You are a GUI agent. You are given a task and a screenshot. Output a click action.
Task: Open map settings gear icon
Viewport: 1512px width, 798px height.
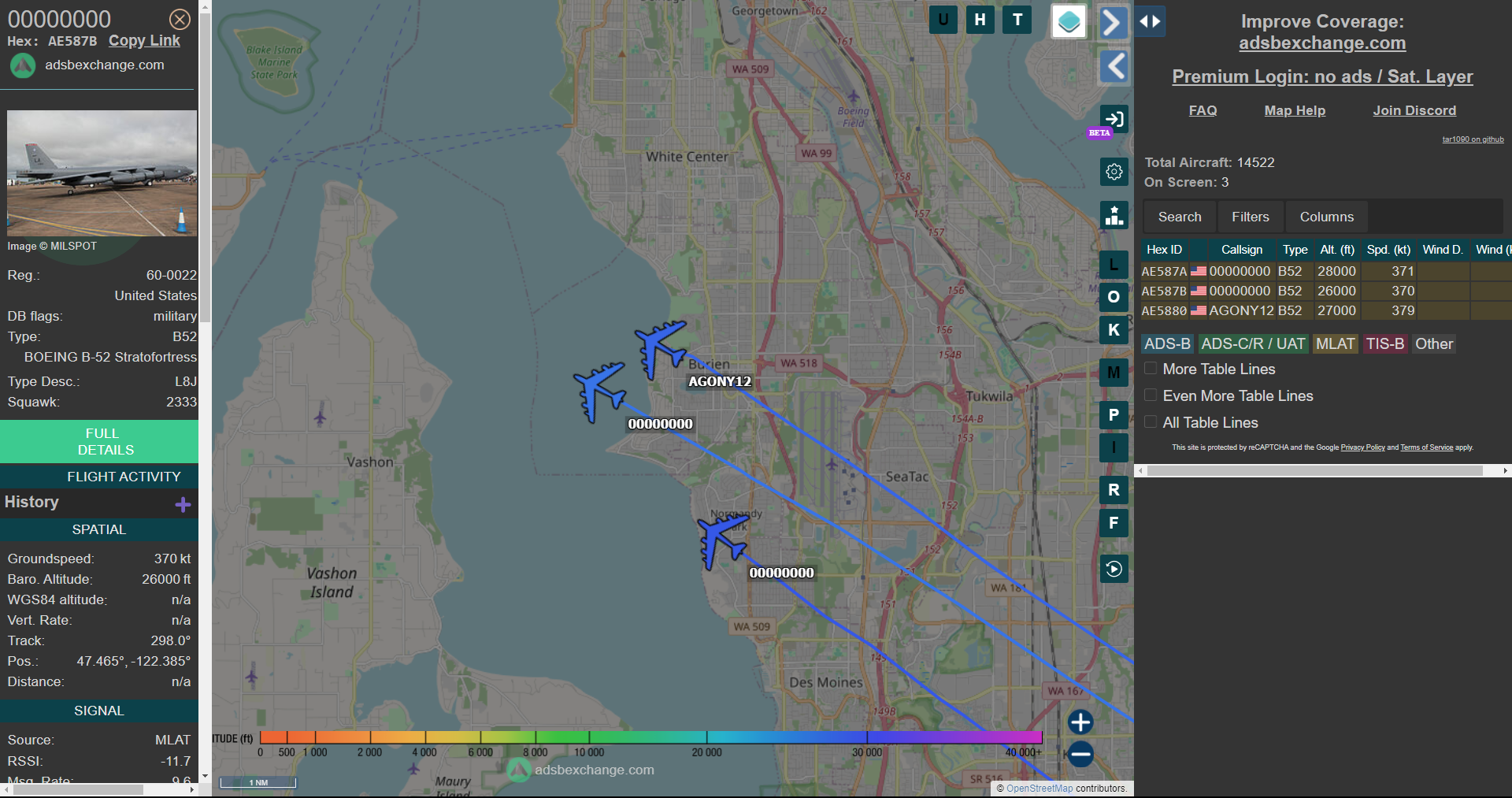pyautogui.click(x=1114, y=172)
